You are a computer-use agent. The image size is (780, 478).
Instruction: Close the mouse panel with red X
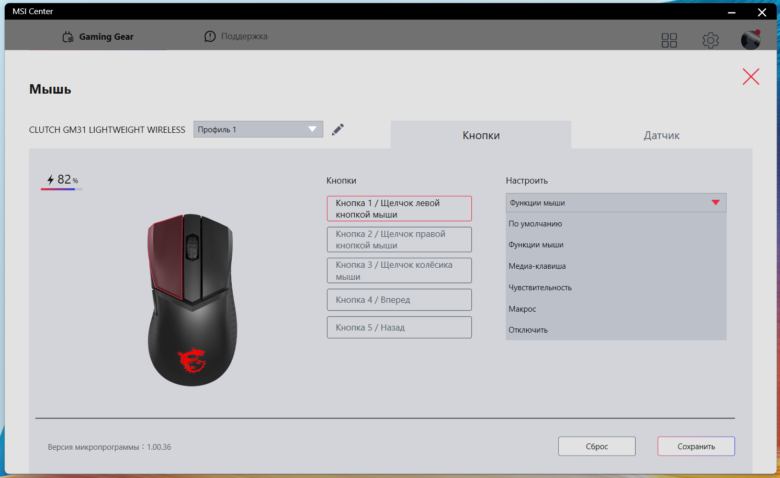click(751, 77)
